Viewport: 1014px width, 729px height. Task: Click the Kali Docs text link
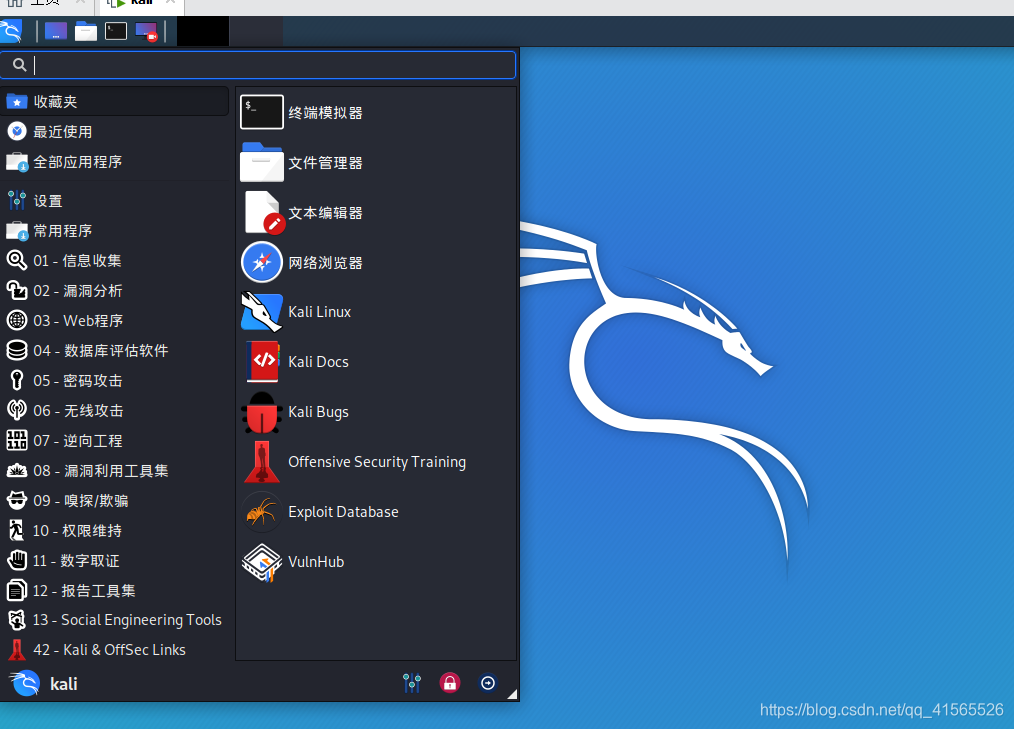coord(318,362)
